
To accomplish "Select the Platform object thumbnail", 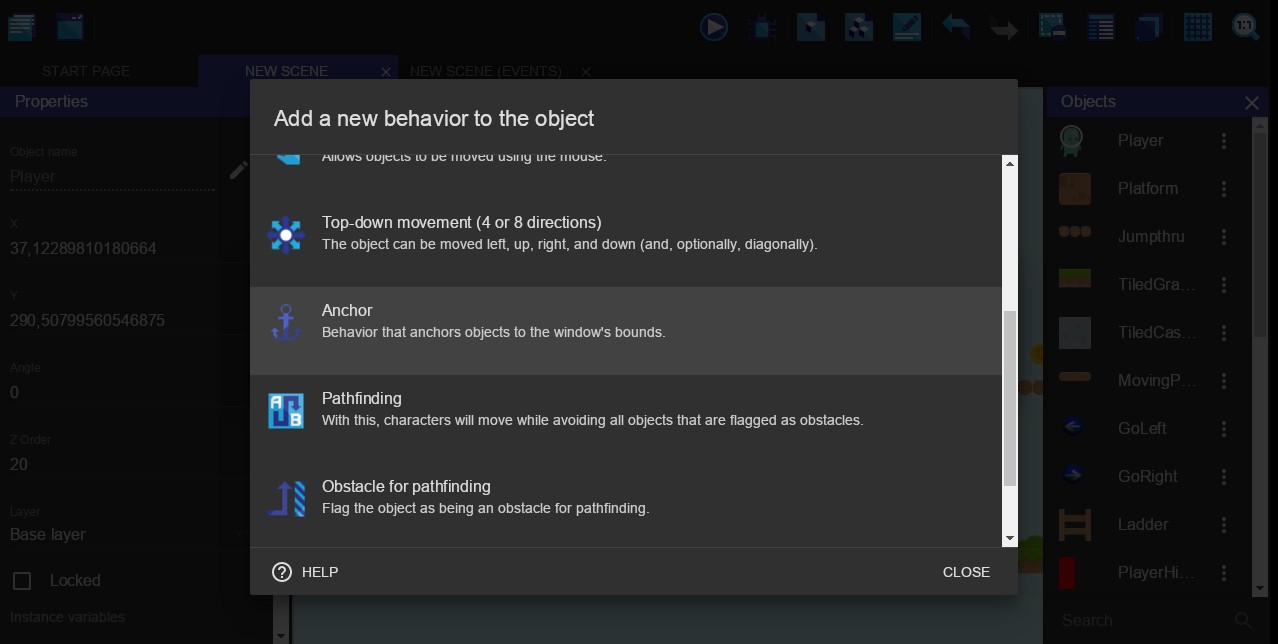I will coord(1075,189).
